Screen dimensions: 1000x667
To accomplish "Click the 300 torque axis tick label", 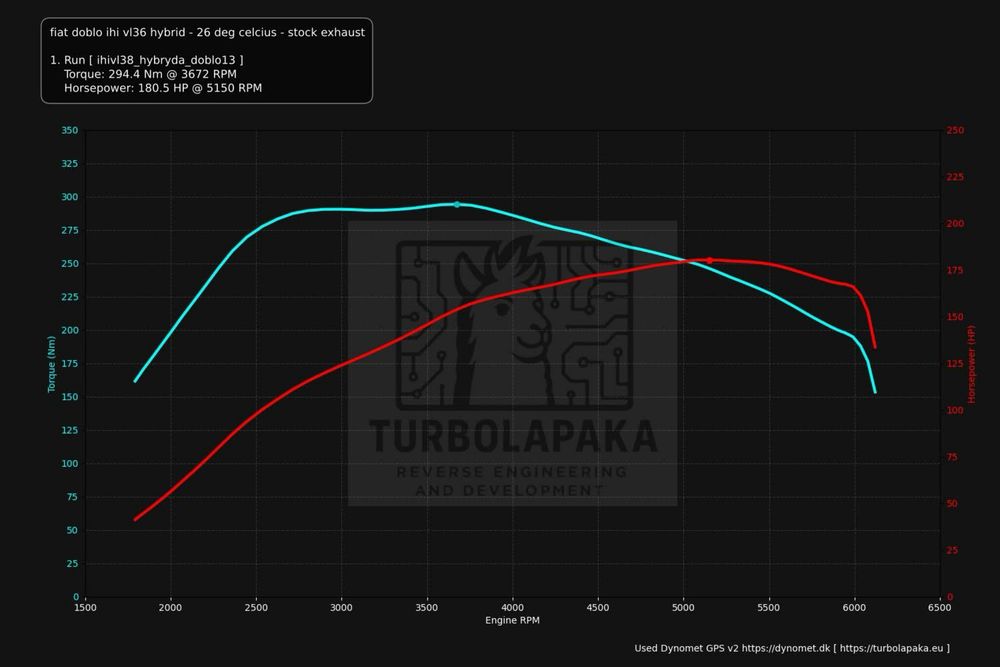I will pos(70,197).
